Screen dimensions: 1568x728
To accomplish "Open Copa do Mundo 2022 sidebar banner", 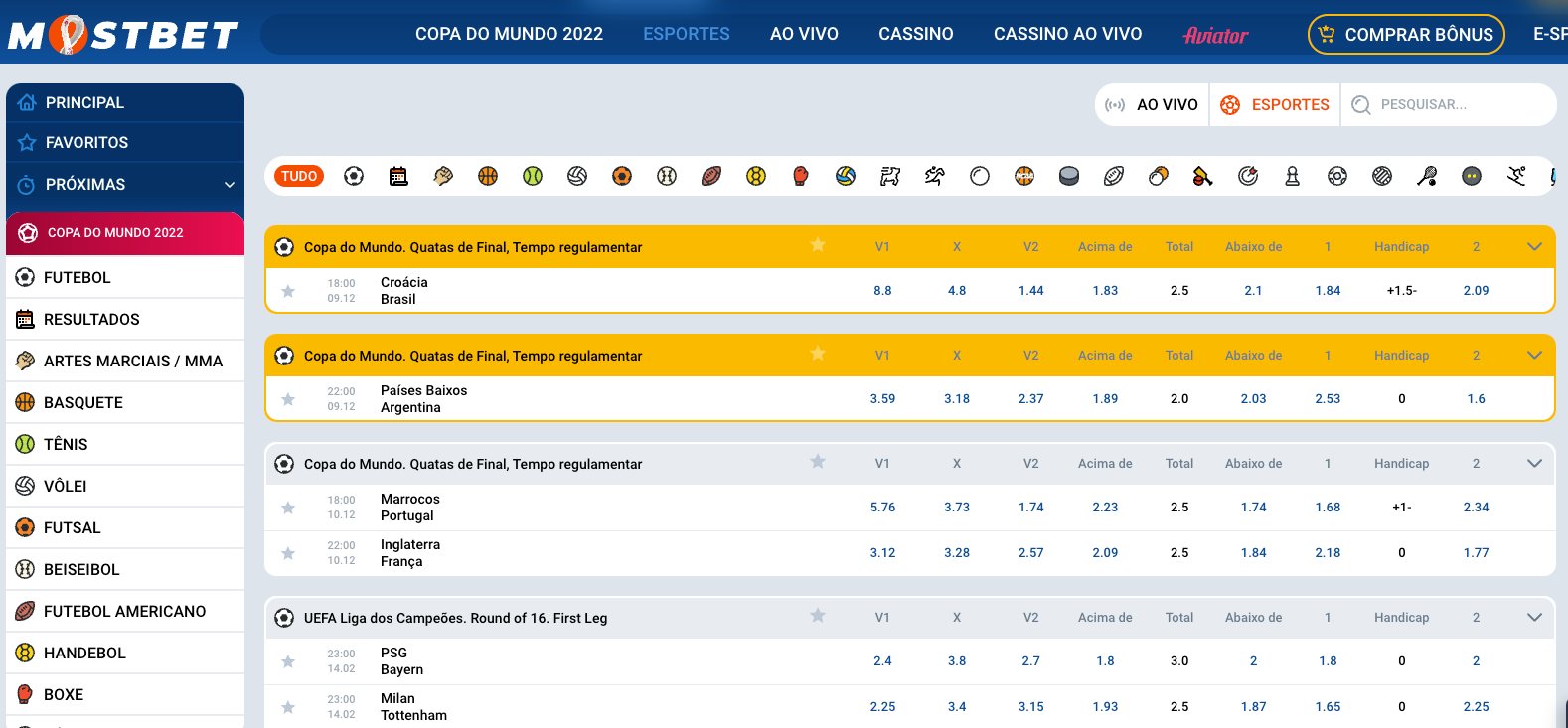I will pos(125,233).
